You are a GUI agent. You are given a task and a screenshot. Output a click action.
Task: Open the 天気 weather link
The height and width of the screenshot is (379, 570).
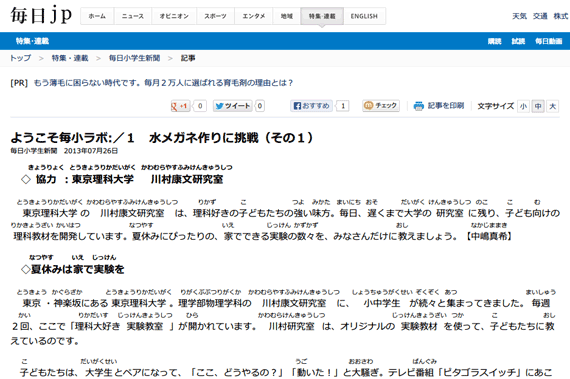coord(519,16)
